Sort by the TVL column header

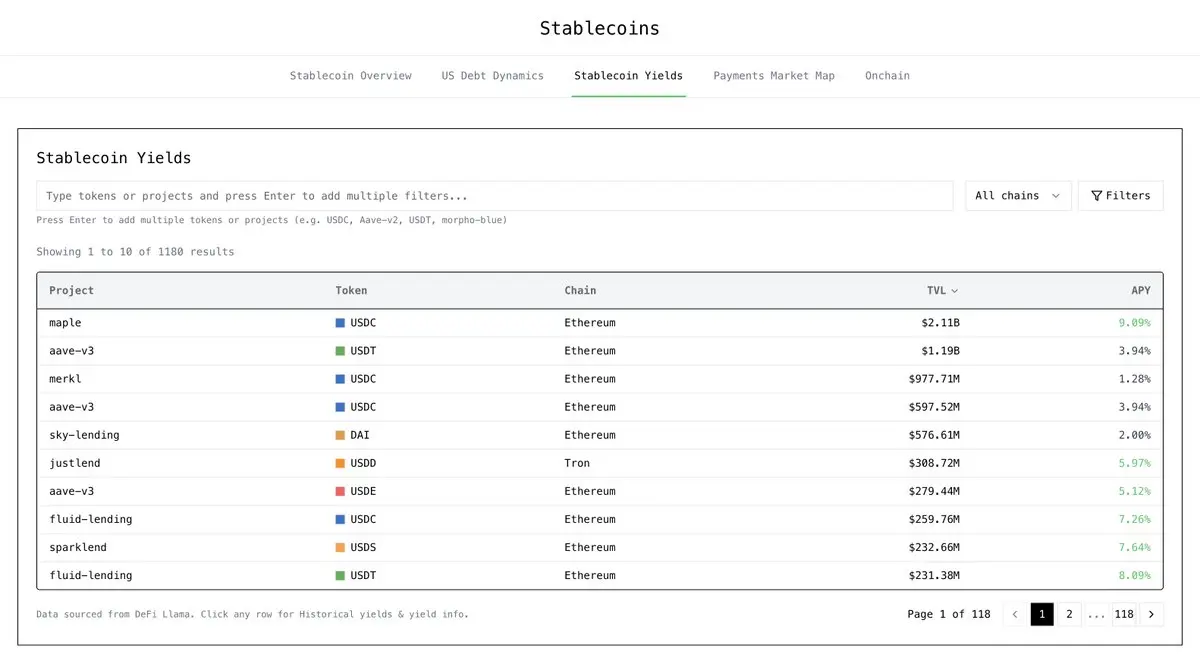point(942,291)
